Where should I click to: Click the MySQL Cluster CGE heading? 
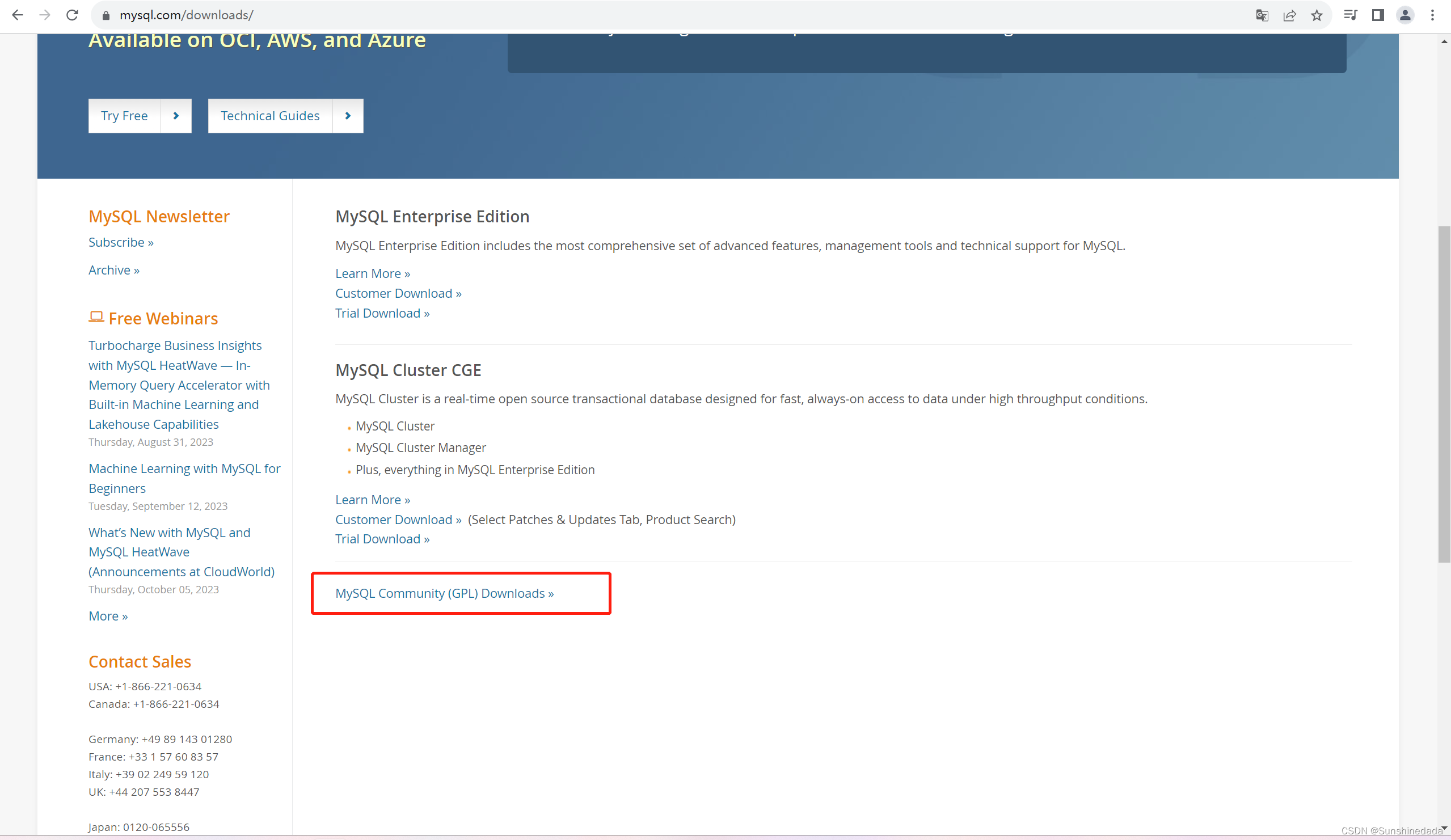tap(408, 370)
